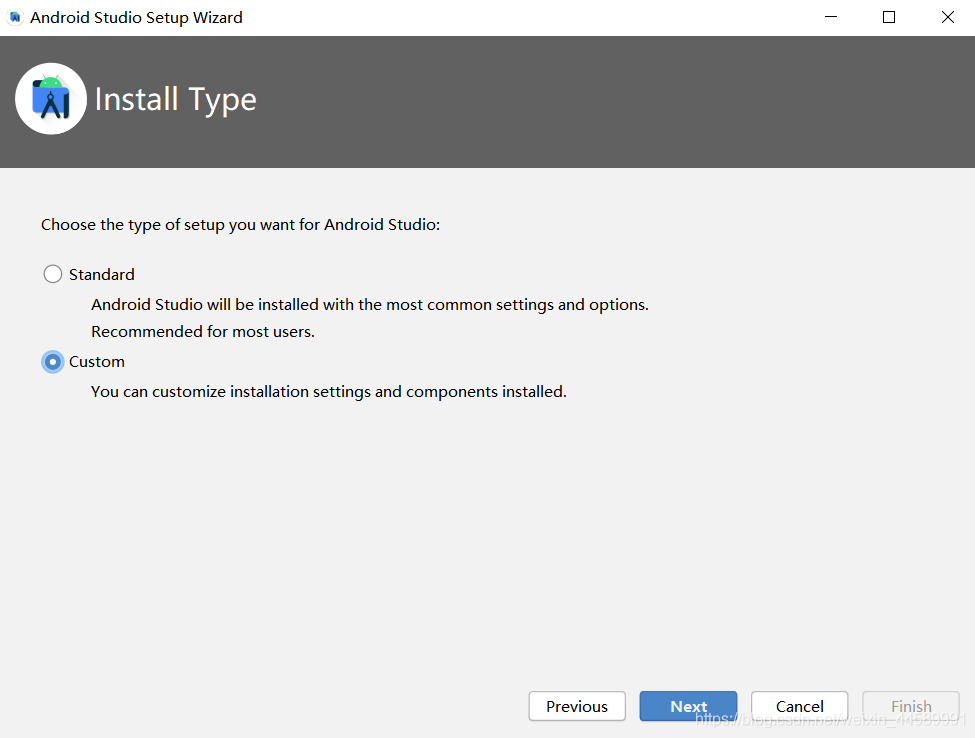Screen dimensions: 975x738
Task: Select the Standard install type radio button
Action: coord(53,274)
